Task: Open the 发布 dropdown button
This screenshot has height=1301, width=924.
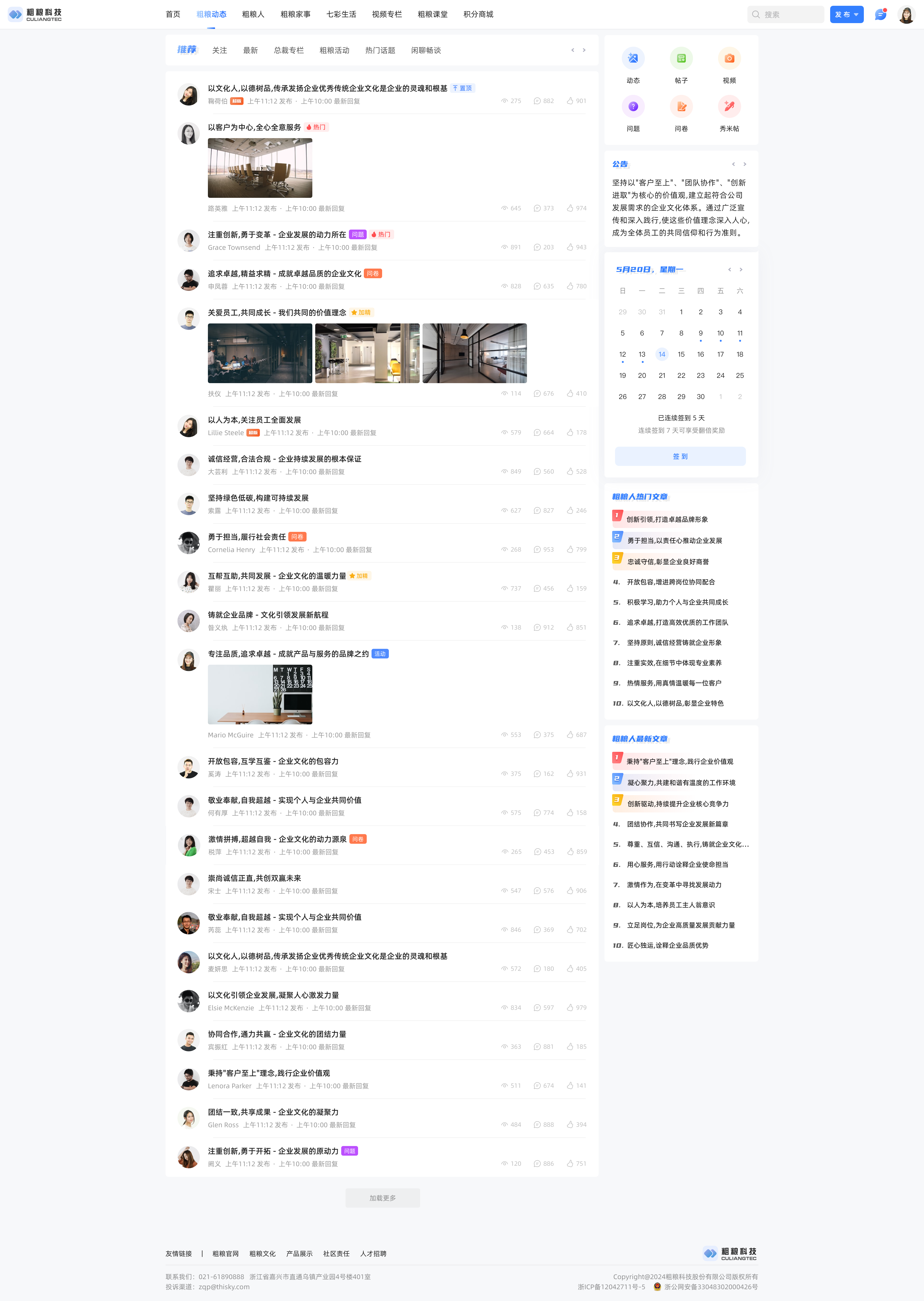Action: [x=846, y=15]
